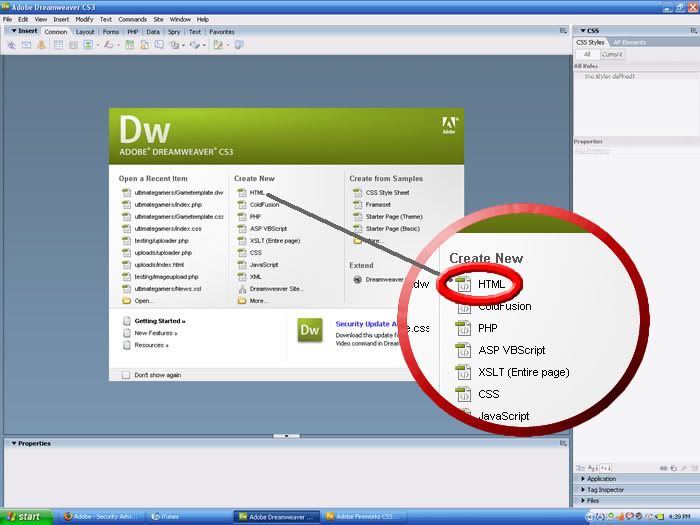Collapse the Properties panel
Image resolution: width=700 pixels, height=525 pixels.
point(14,443)
